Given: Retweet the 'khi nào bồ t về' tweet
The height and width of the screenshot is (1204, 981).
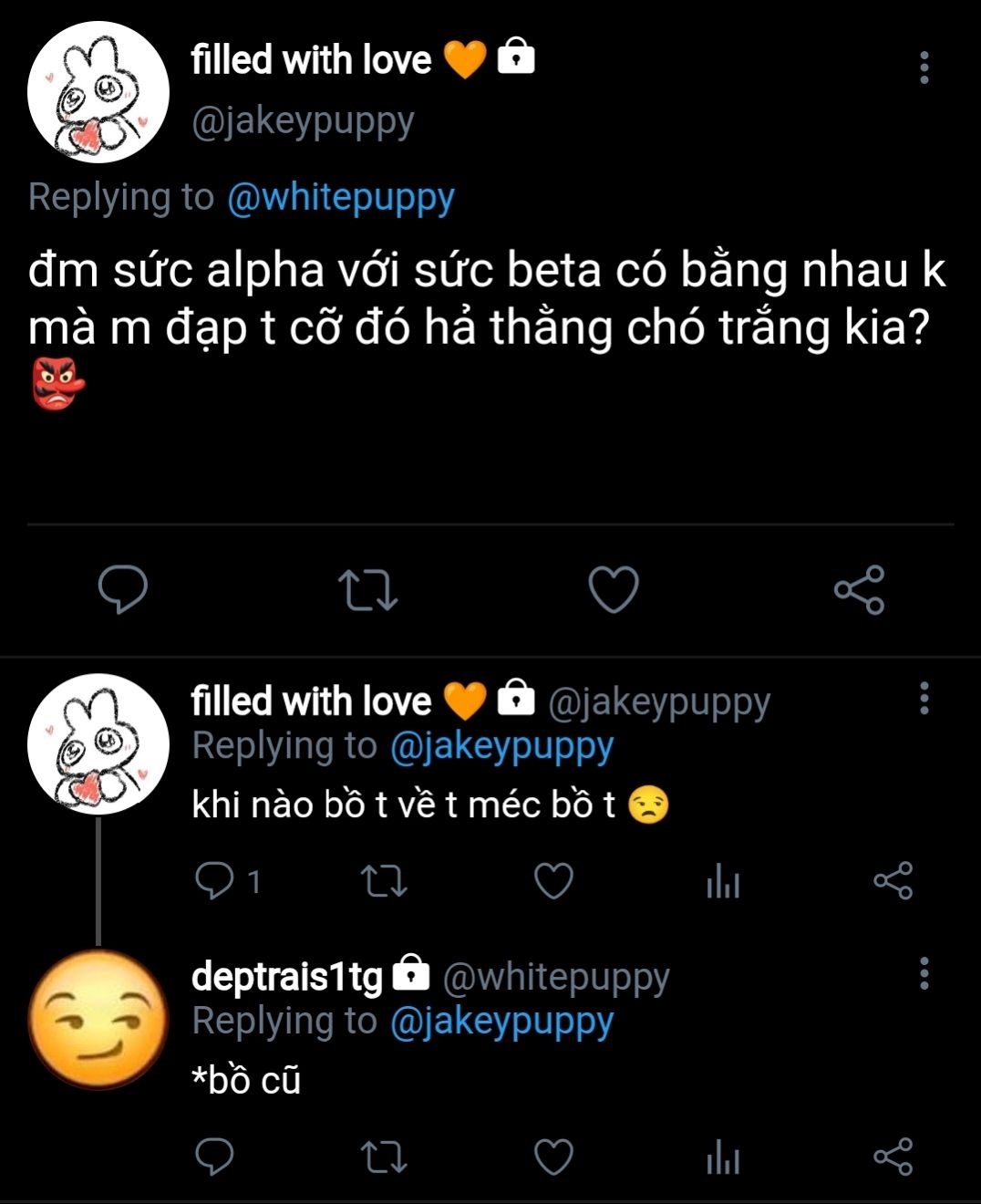Looking at the screenshot, I should (x=384, y=881).
